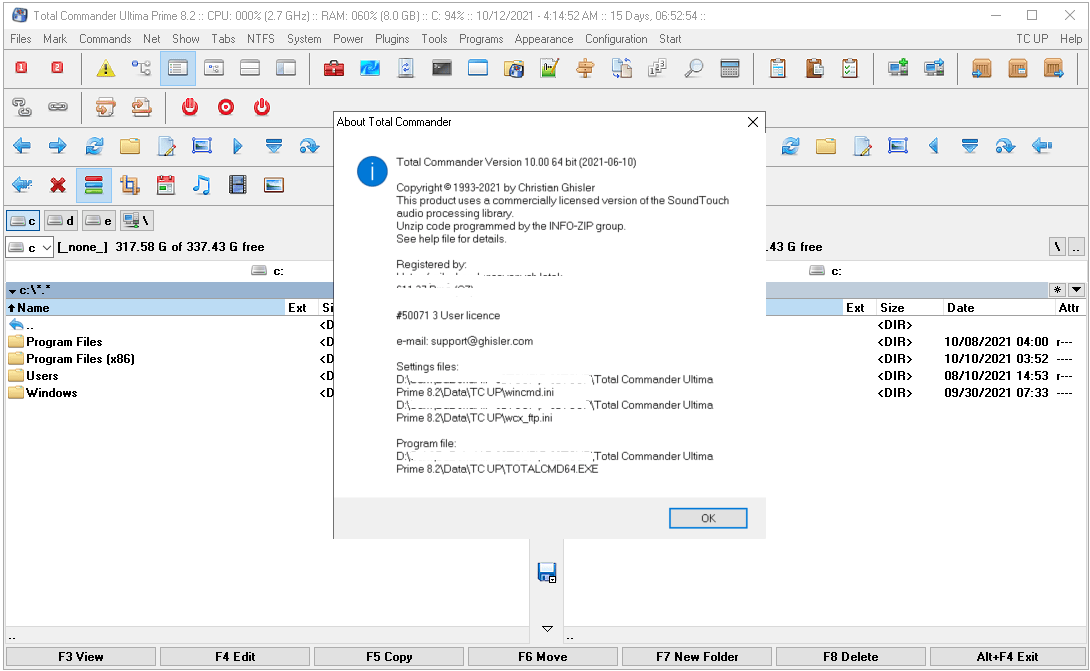Click the branching tree nodes toolbar icon

click(142, 68)
